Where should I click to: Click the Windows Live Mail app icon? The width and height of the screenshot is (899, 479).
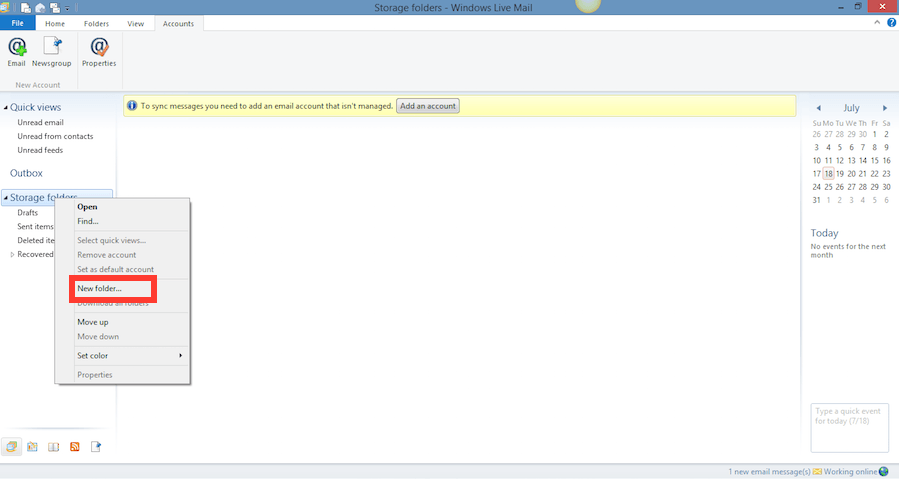pyautogui.click(x=5, y=7)
